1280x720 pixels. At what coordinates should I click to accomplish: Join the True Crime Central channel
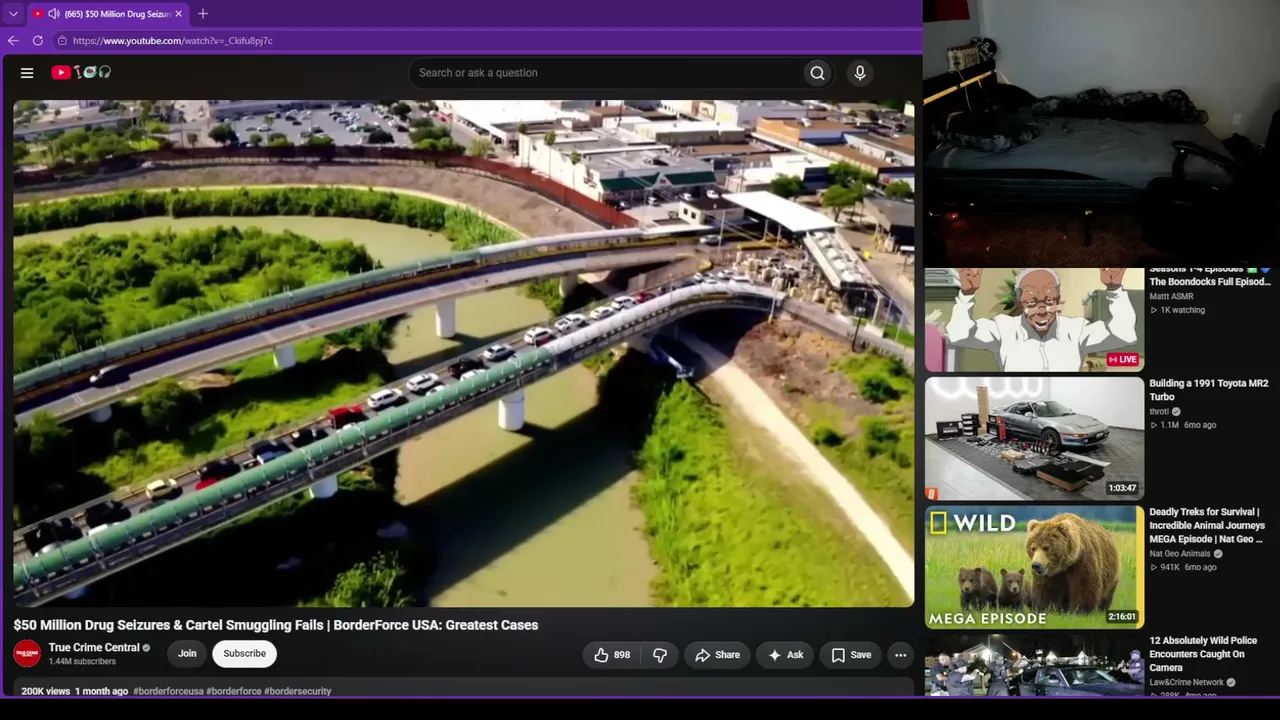tap(187, 654)
